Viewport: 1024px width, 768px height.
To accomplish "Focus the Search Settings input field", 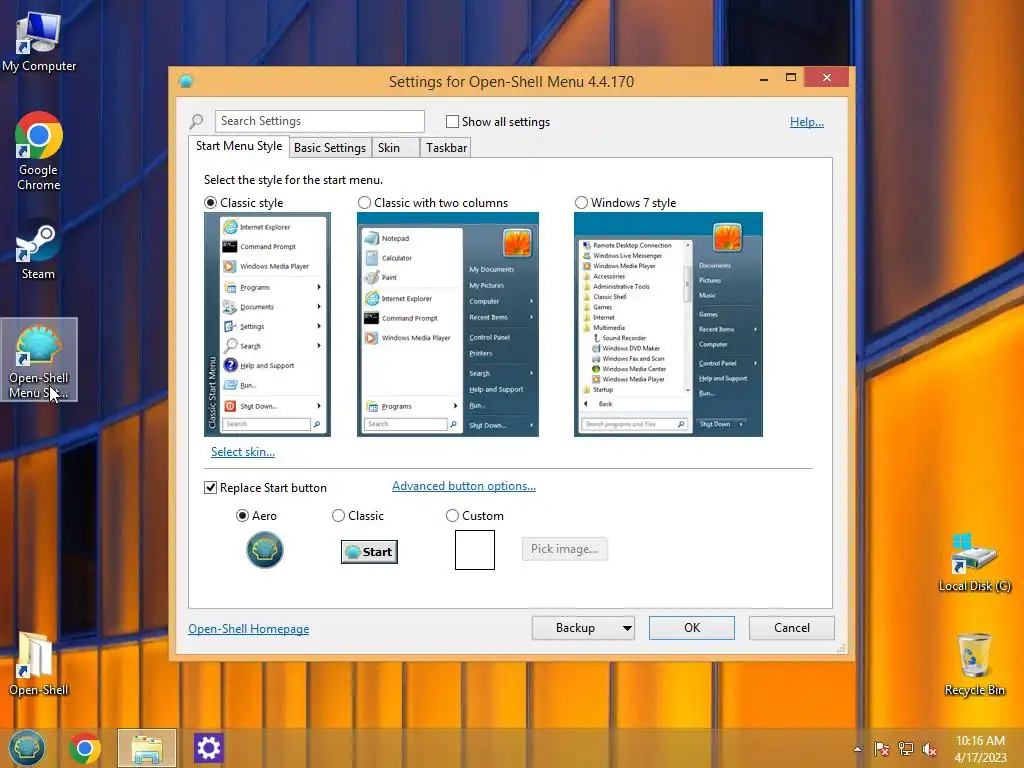I will [x=319, y=121].
